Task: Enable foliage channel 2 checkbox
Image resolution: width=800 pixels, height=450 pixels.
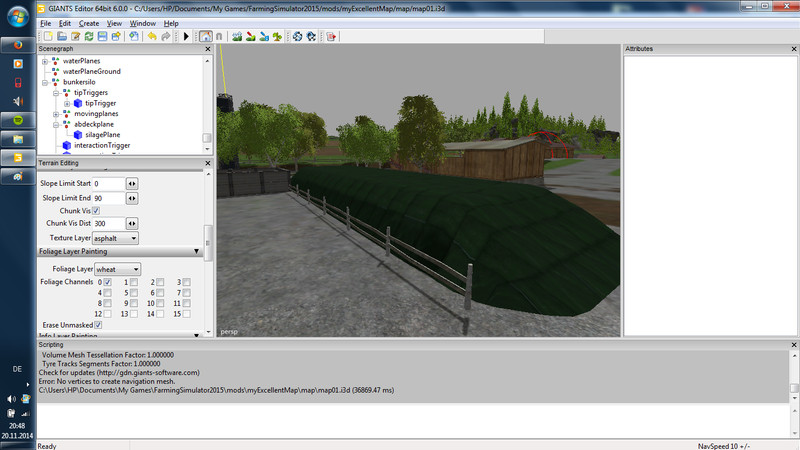Action: click(160, 282)
